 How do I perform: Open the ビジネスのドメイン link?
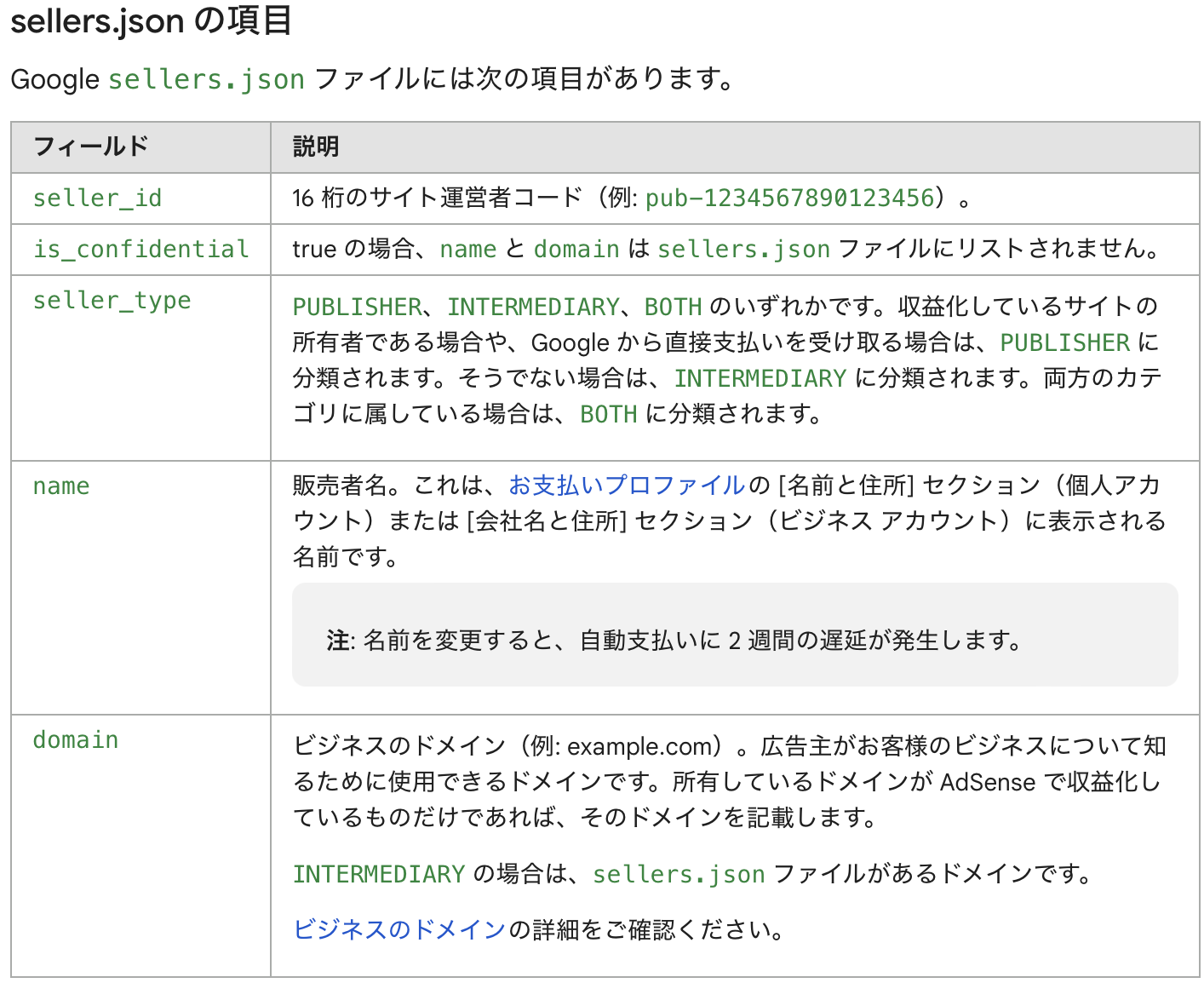pos(399,928)
